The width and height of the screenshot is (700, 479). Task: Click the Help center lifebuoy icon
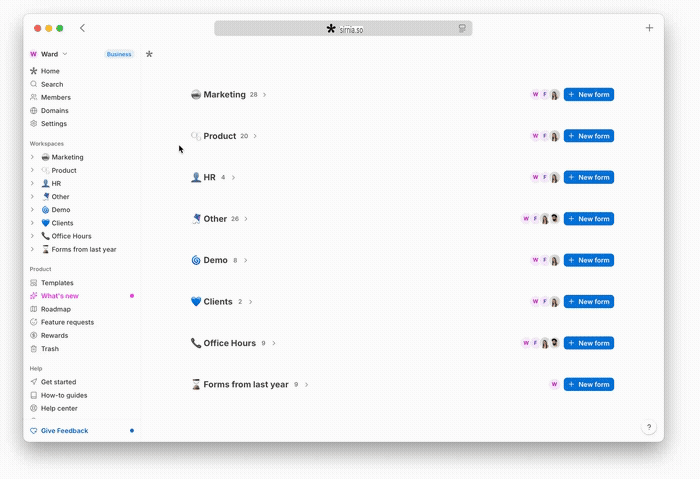tap(33, 408)
